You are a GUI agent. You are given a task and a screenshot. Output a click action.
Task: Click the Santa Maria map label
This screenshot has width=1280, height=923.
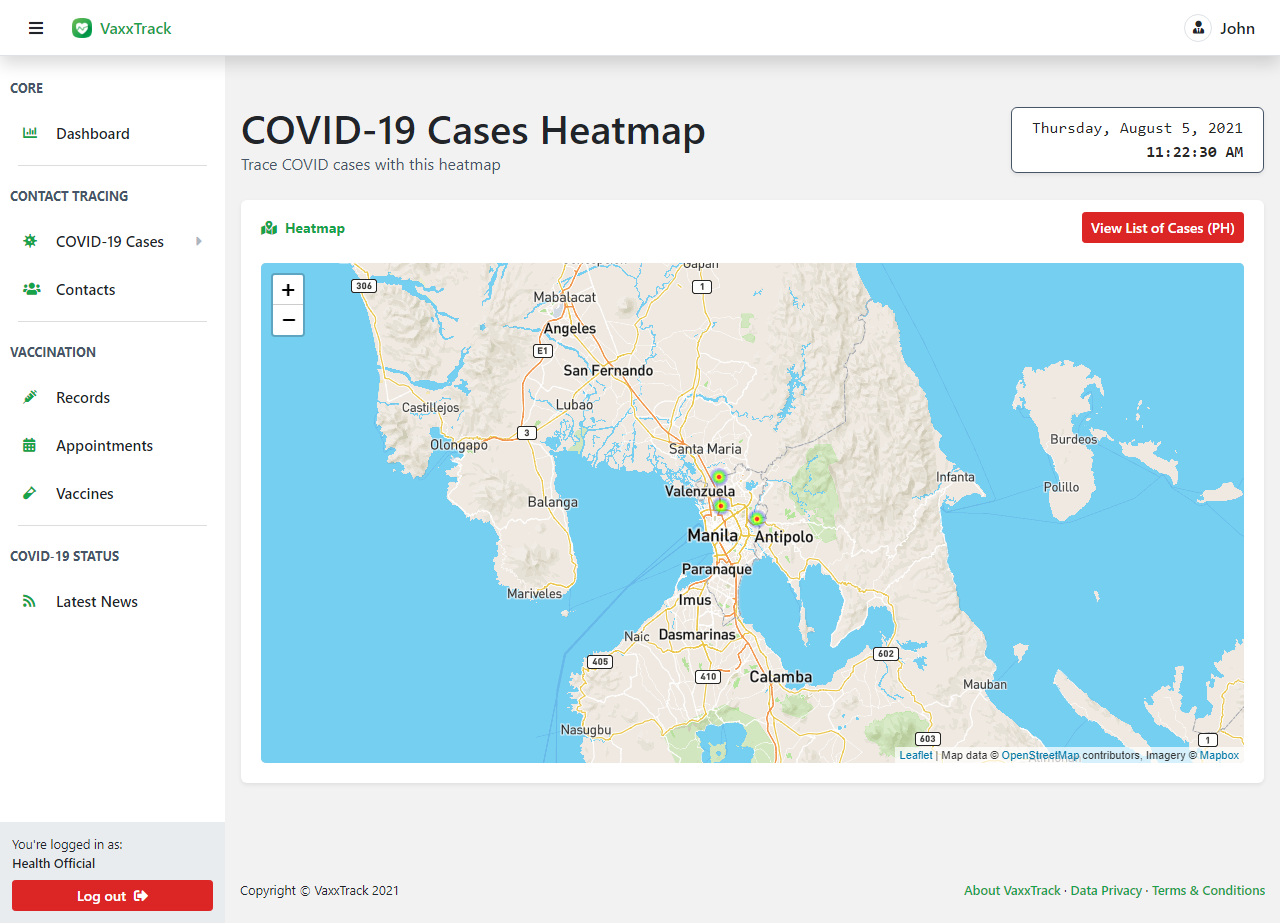click(x=706, y=449)
